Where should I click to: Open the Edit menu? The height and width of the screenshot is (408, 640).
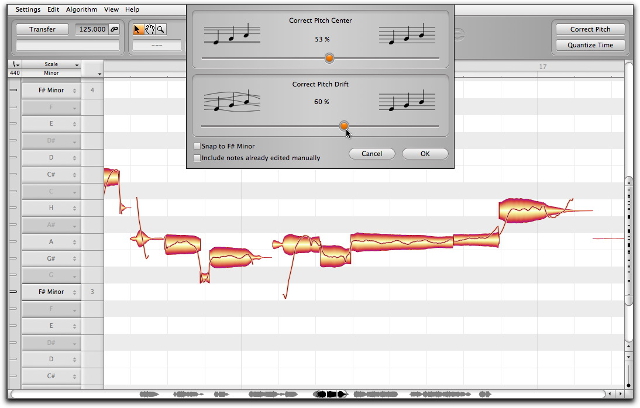(x=53, y=9)
